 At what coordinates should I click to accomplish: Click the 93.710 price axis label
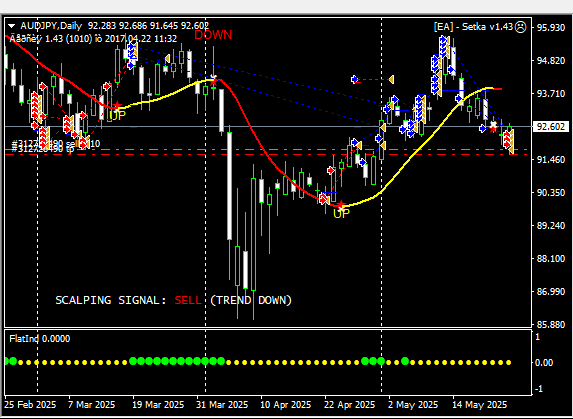[551, 94]
